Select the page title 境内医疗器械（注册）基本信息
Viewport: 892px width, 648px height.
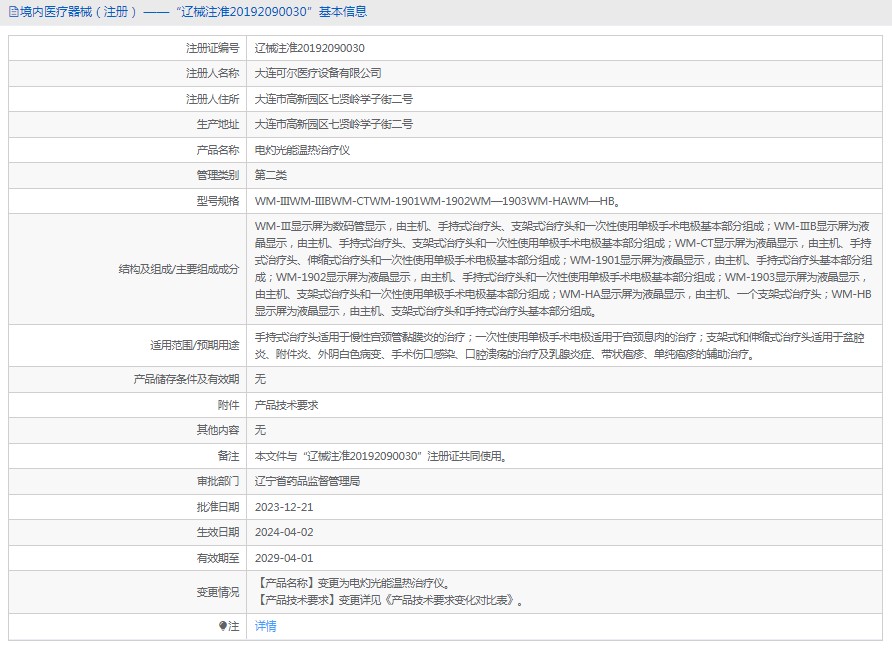click(x=193, y=12)
